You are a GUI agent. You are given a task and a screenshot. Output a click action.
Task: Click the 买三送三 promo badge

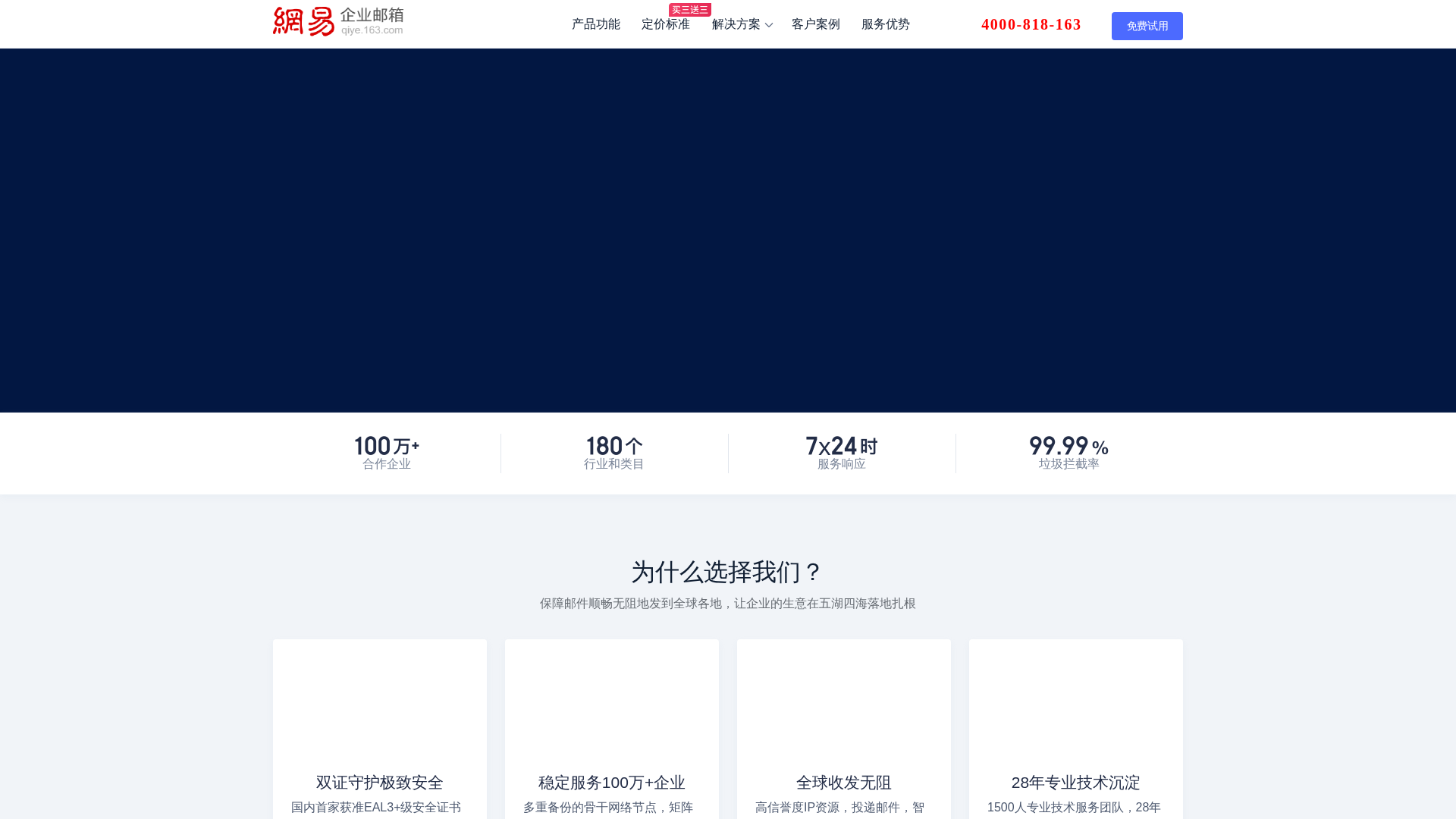(x=690, y=10)
